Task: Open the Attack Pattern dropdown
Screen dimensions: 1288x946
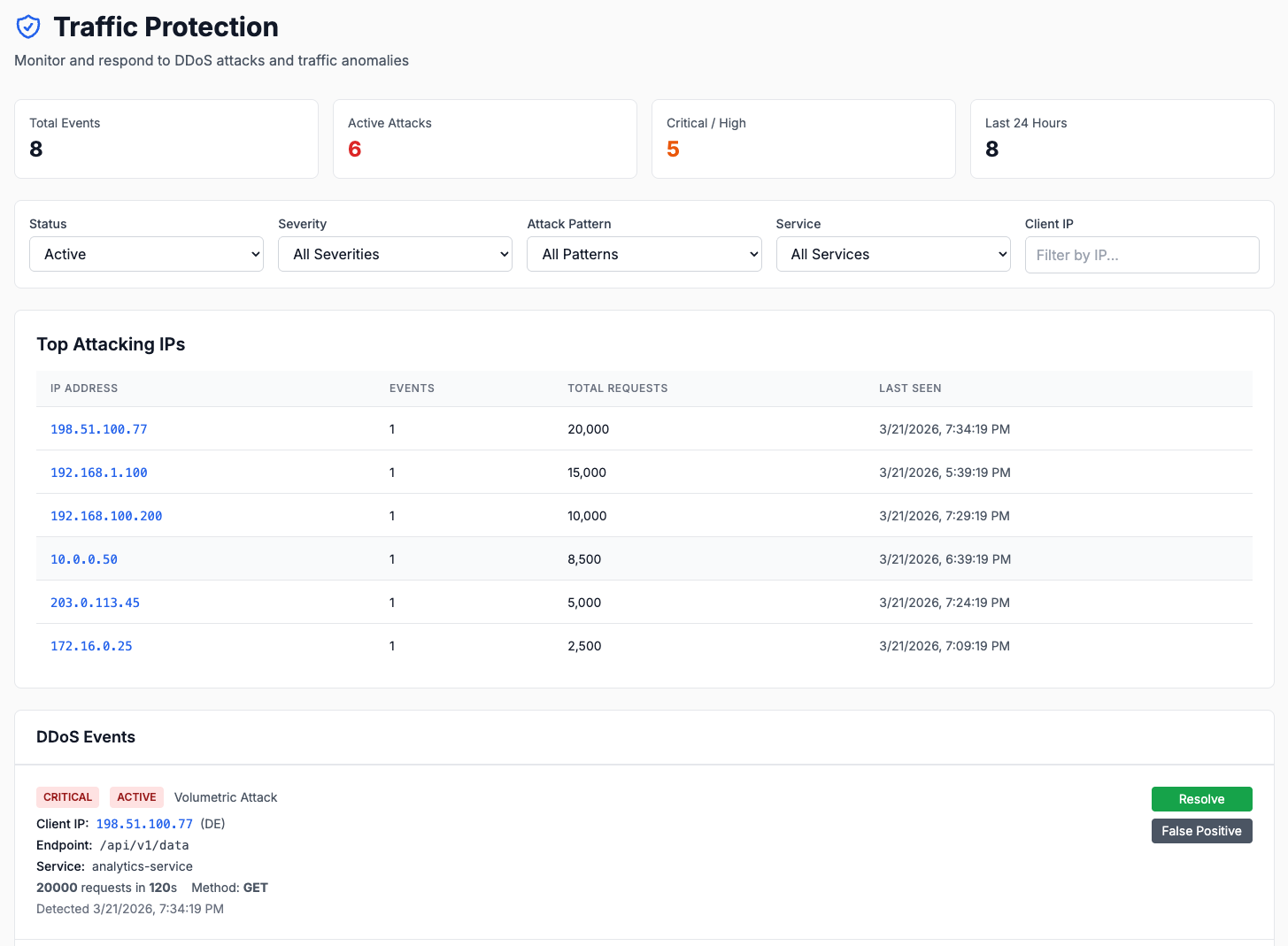Action: (x=644, y=254)
